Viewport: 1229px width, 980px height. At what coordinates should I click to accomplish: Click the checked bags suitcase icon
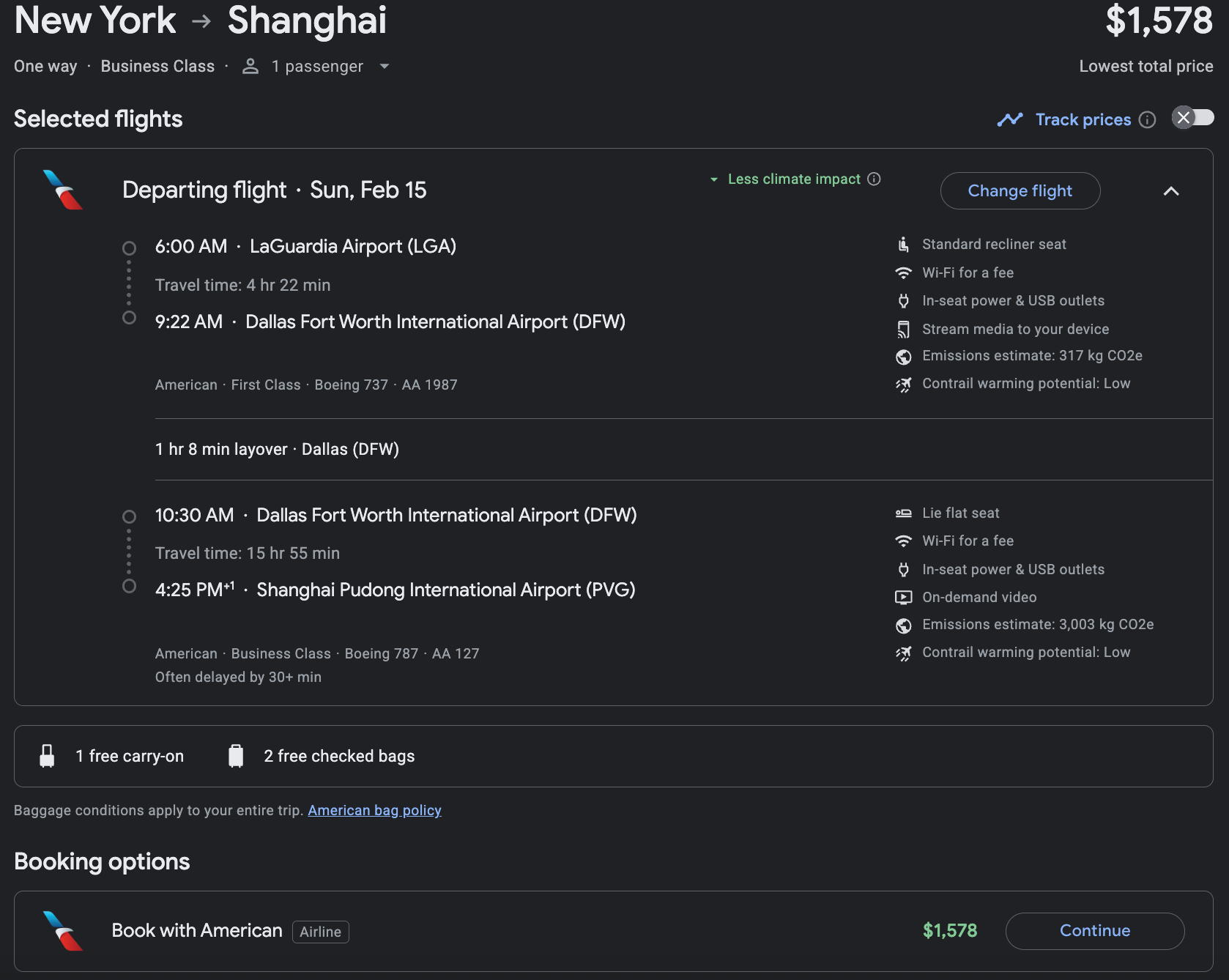[236, 756]
